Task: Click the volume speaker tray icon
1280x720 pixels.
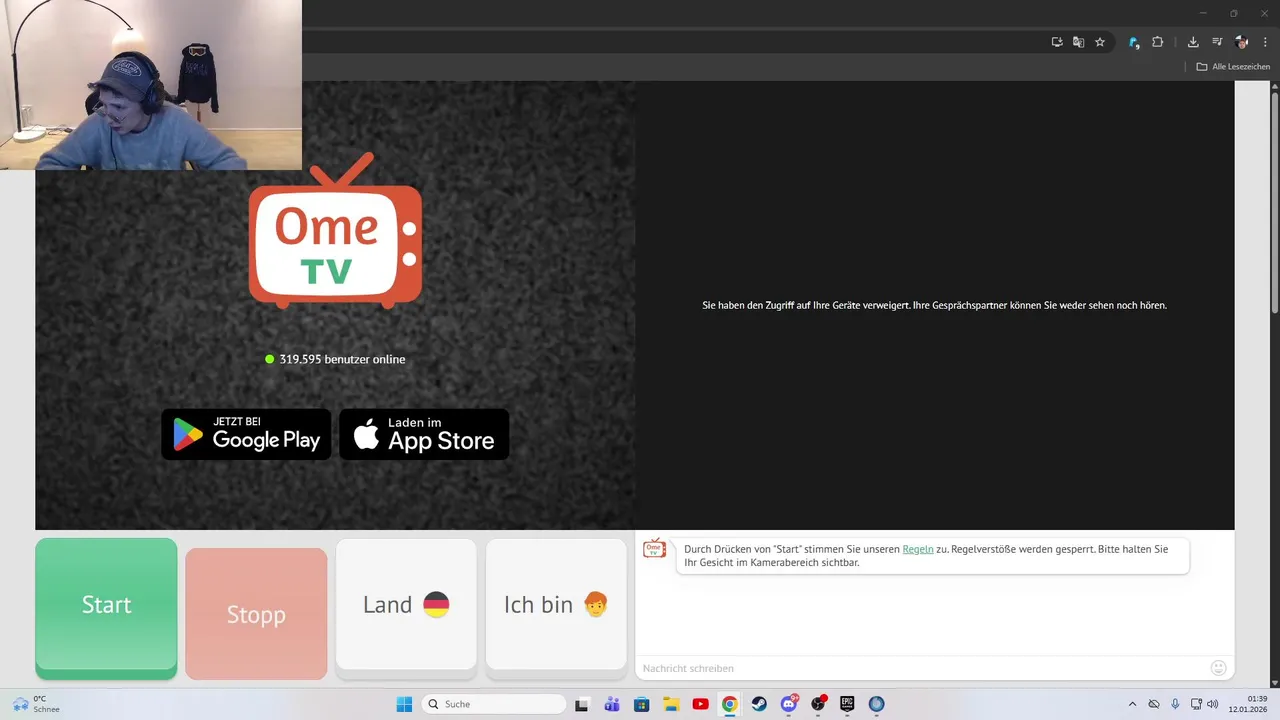Action: pyautogui.click(x=1213, y=704)
